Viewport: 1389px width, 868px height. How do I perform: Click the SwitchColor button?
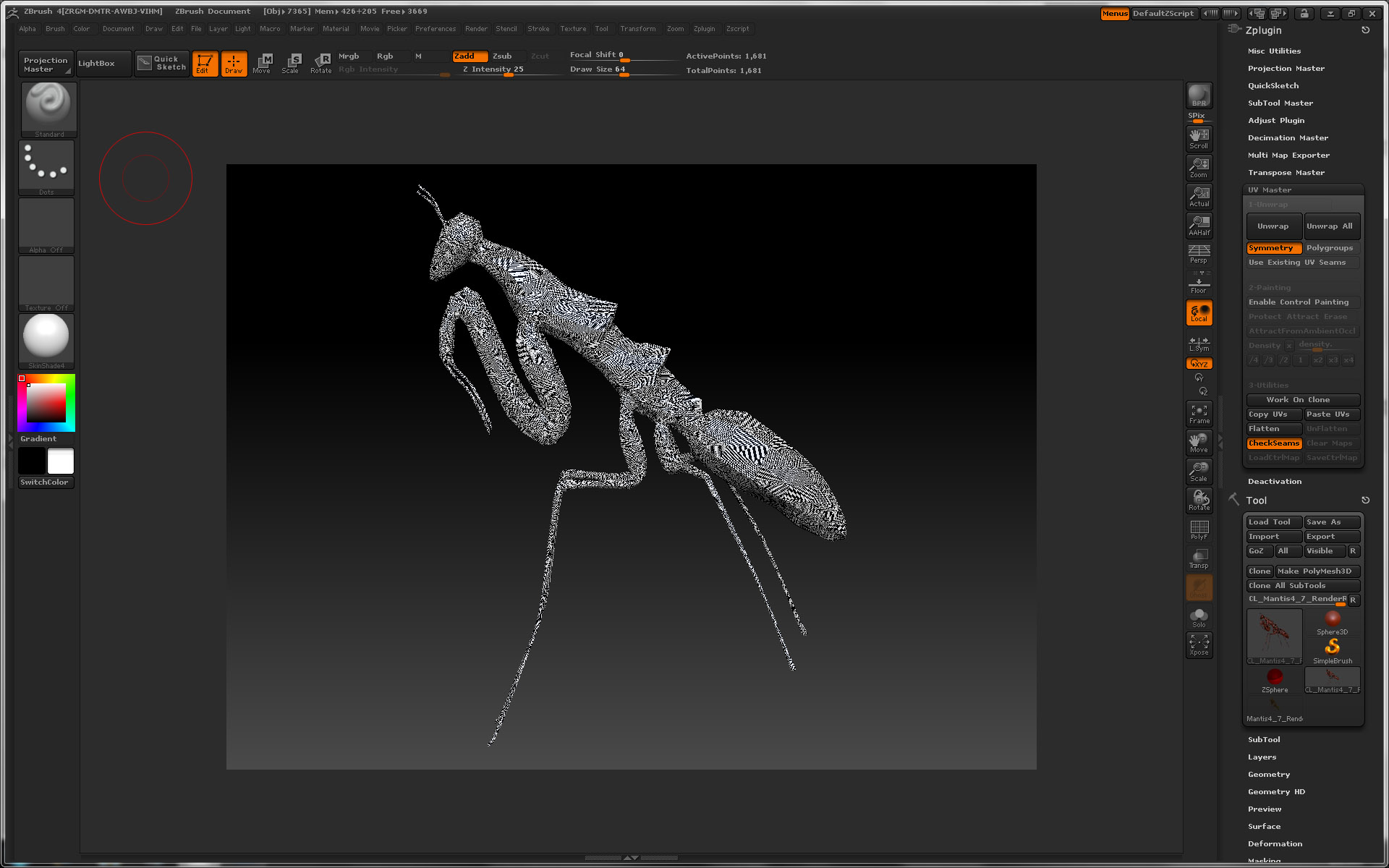click(x=45, y=482)
